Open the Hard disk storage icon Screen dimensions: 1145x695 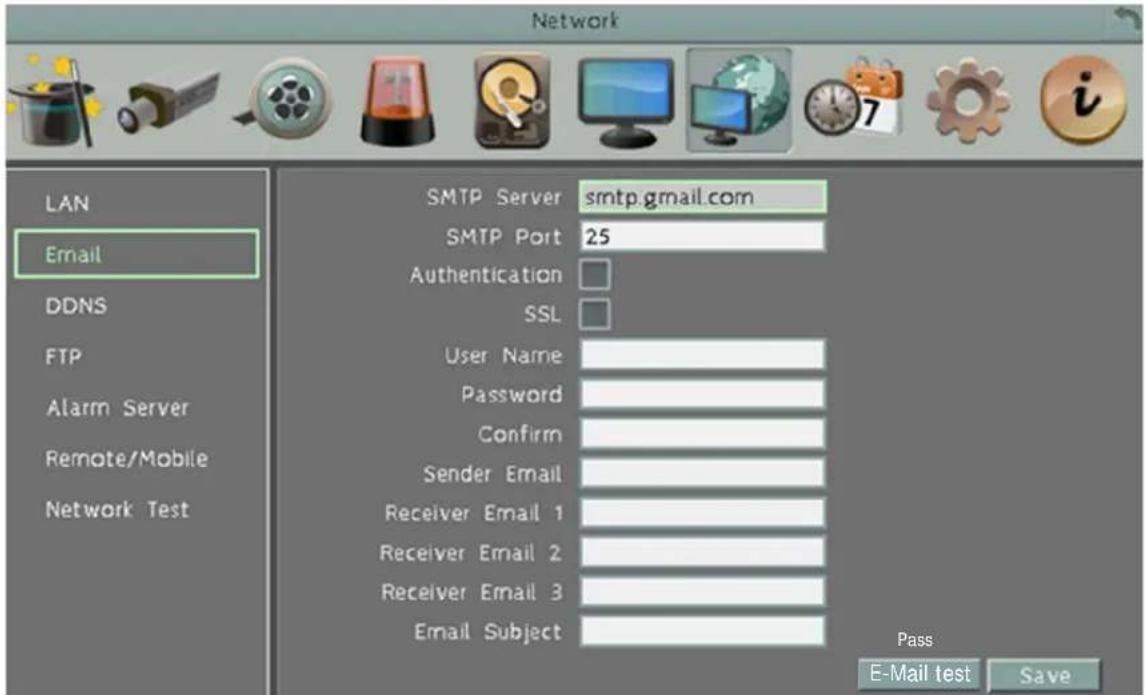(511, 101)
